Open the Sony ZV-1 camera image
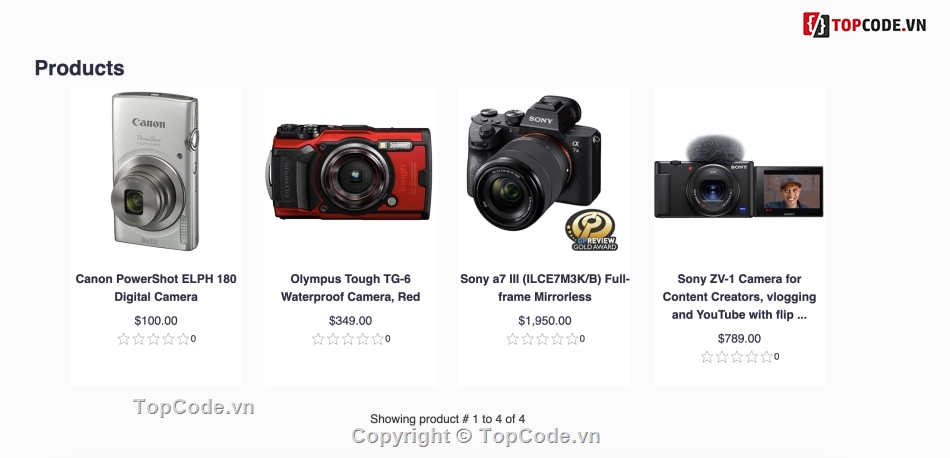Image resolution: width=950 pixels, height=458 pixels. pyautogui.click(x=739, y=178)
